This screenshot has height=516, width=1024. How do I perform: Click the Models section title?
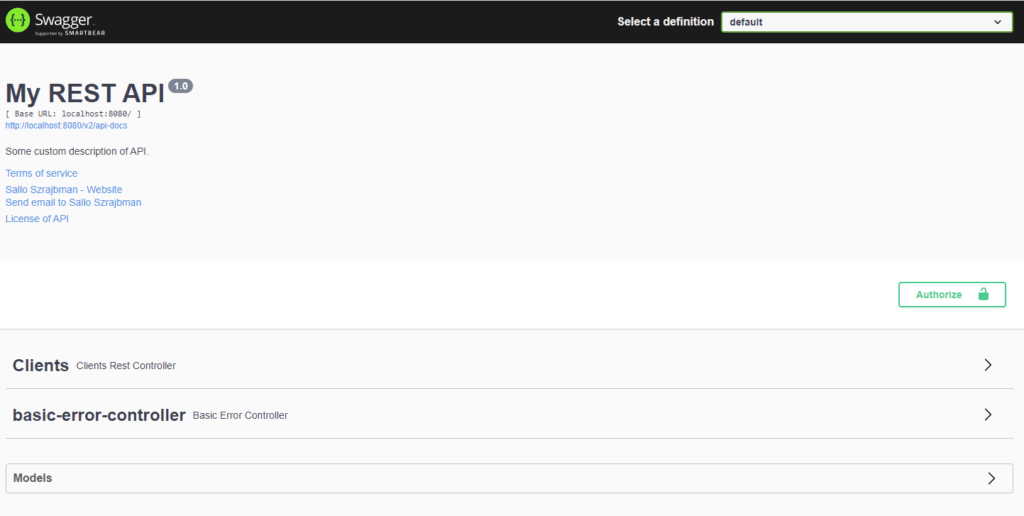click(33, 478)
